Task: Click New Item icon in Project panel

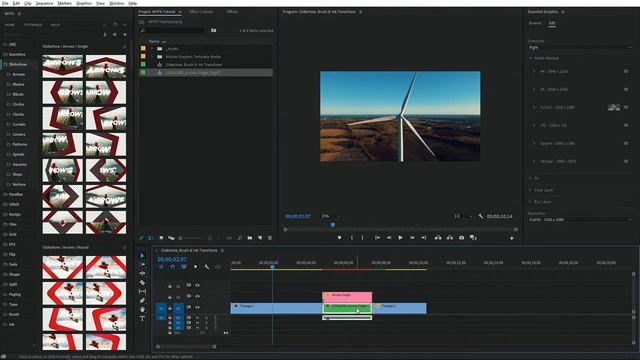Action: click(x=260, y=238)
